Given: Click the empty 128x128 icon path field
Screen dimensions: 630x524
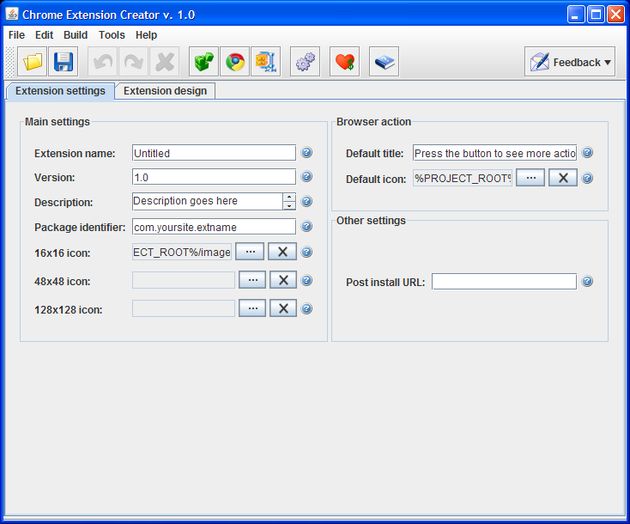Looking at the screenshot, I should pos(184,308).
